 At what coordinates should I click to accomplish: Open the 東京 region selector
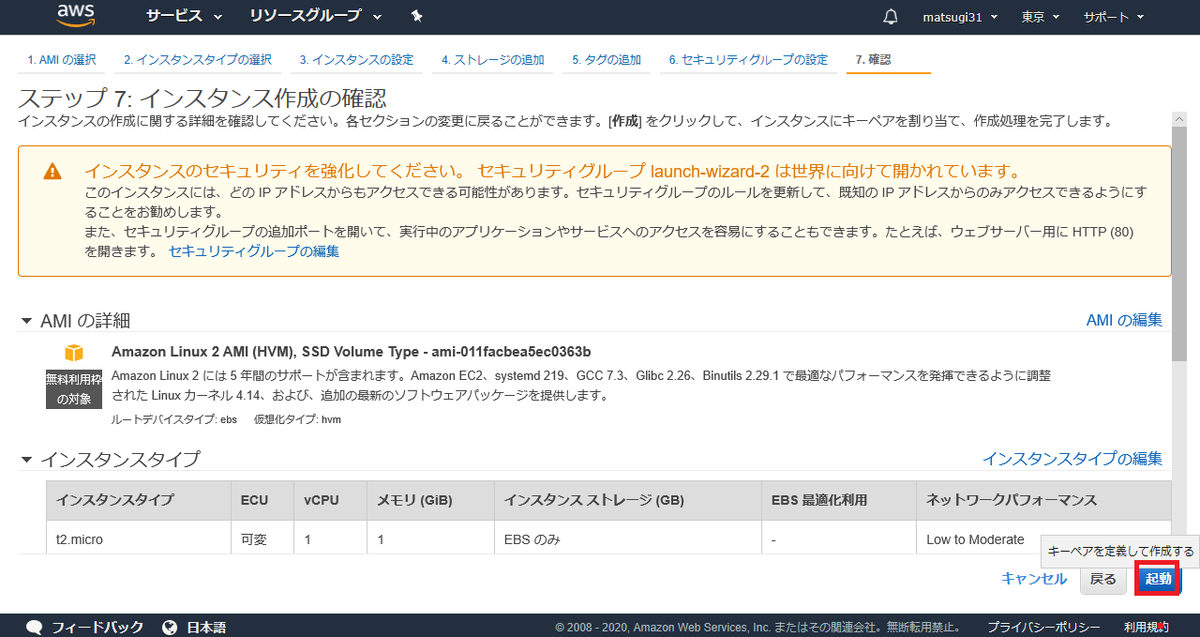(x=1040, y=17)
